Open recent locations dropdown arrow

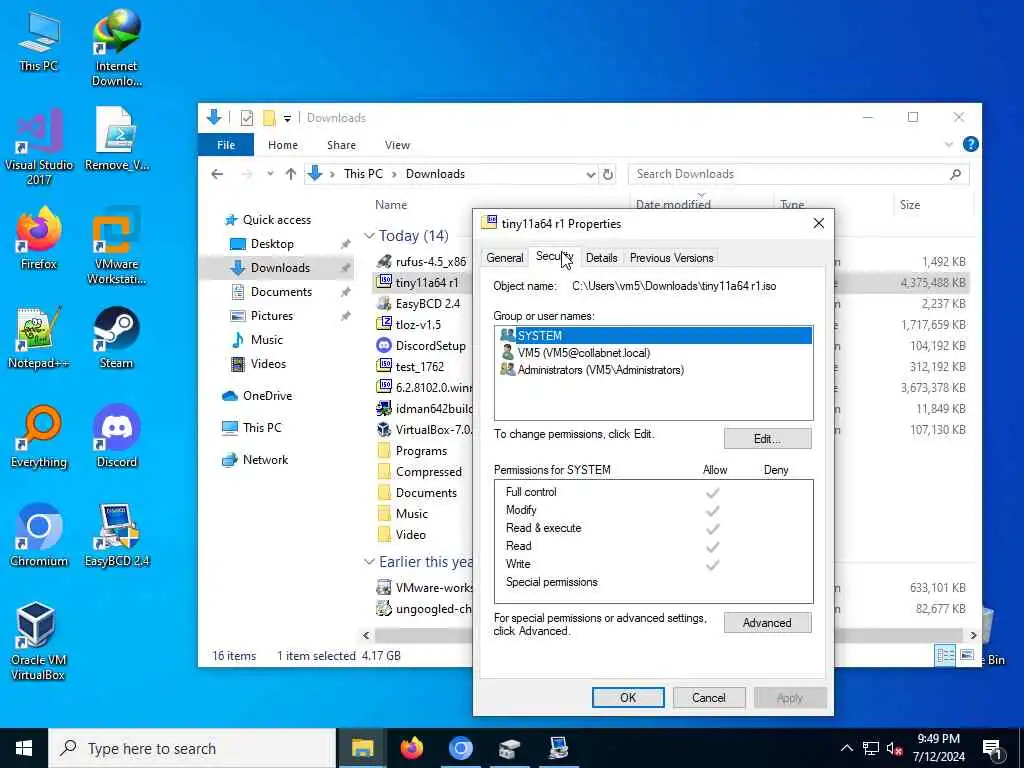(270, 174)
